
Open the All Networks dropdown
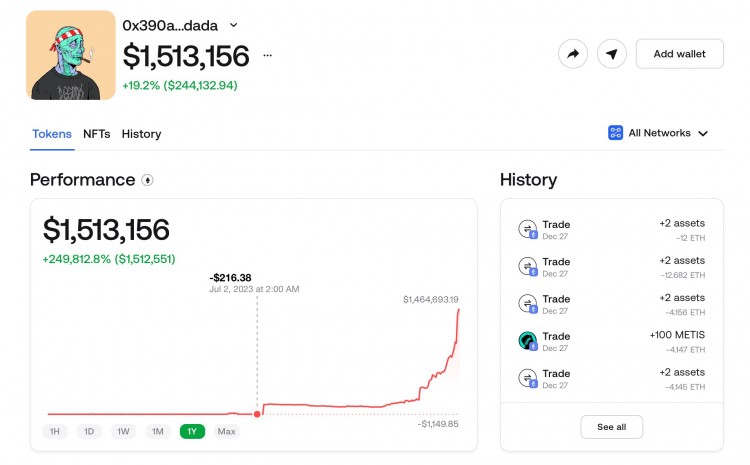658,133
